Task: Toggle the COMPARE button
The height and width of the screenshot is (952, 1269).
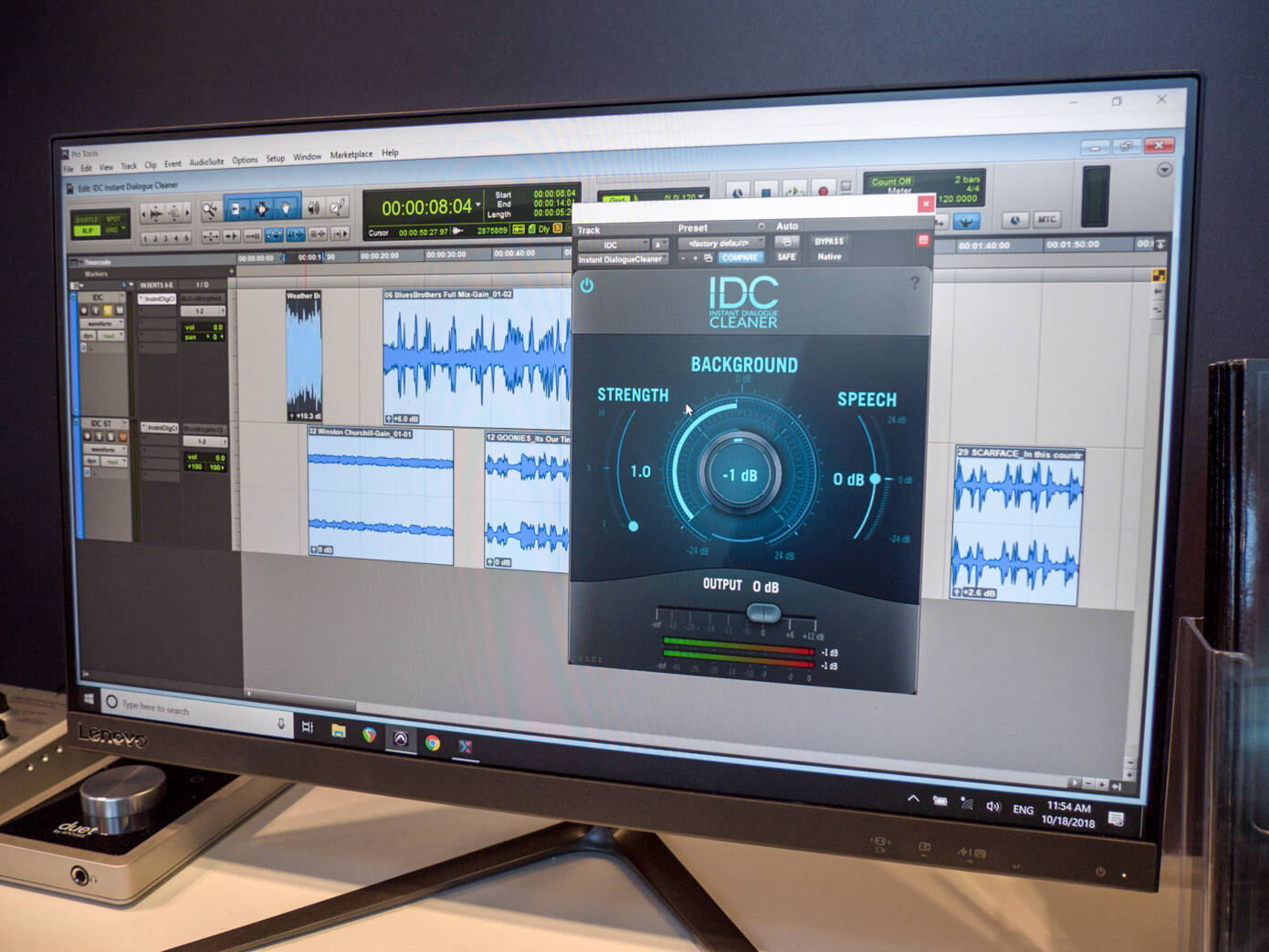Action: pos(740,257)
